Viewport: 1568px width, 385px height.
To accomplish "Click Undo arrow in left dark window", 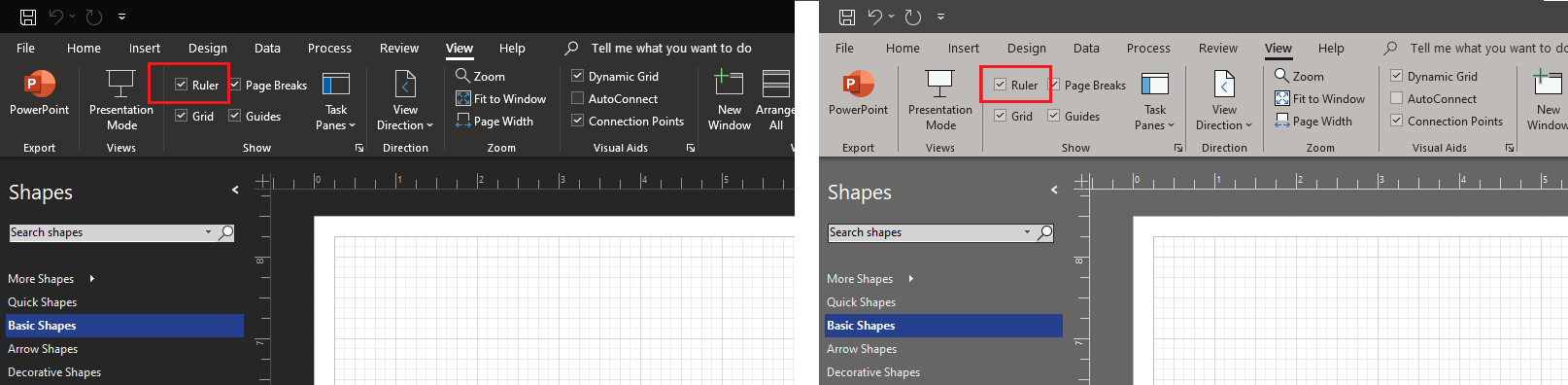I will (x=56, y=17).
